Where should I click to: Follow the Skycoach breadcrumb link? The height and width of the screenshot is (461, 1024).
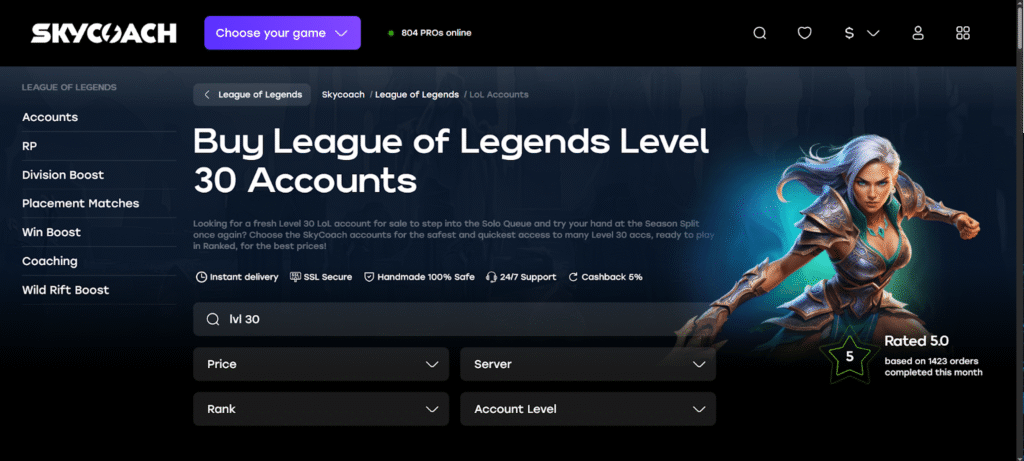(x=343, y=95)
